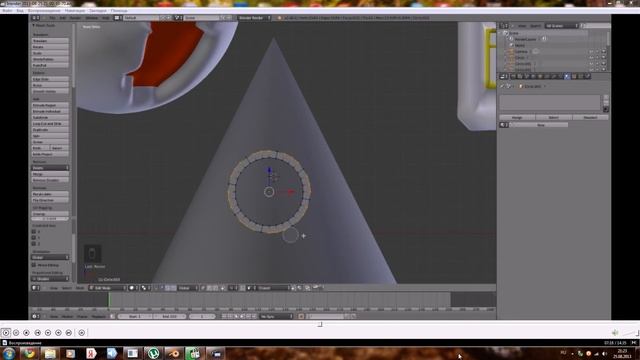The width and height of the screenshot is (640, 360).
Task: Click the material browse icon beside New
Action: point(504,124)
